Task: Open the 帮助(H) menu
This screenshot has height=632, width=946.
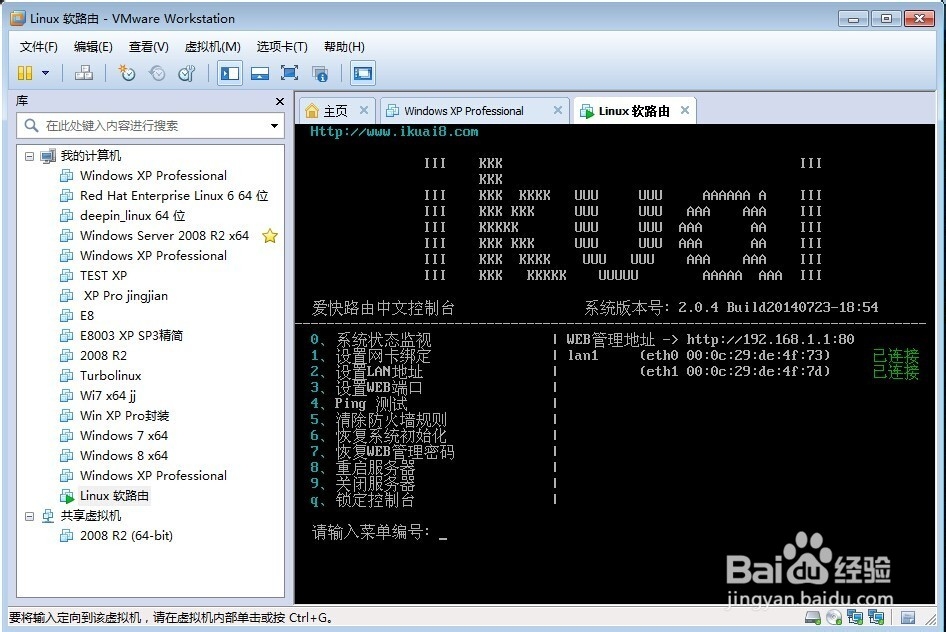Action: click(344, 46)
